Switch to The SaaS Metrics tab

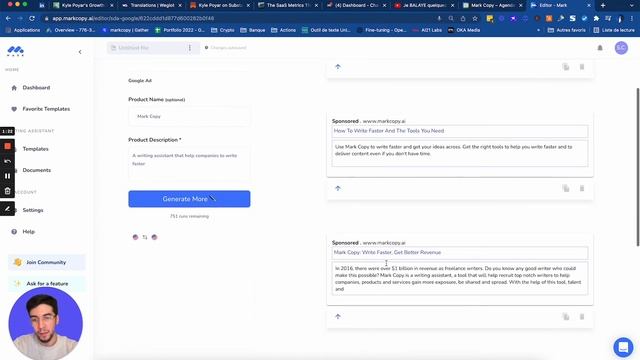(288, 5)
